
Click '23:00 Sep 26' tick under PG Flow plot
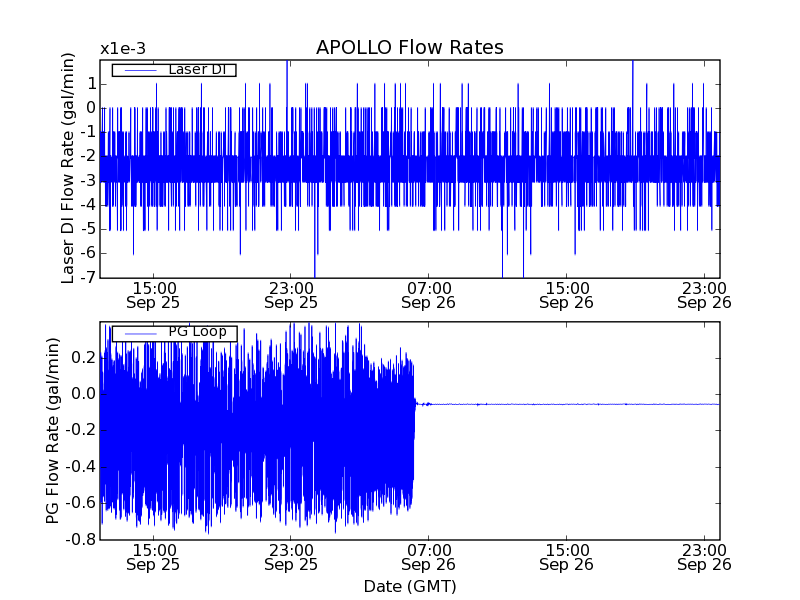704,557
